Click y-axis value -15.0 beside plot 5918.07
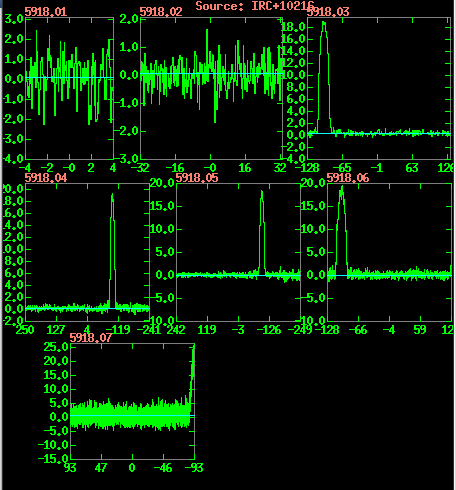The image size is (456, 490). coord(53,459)
